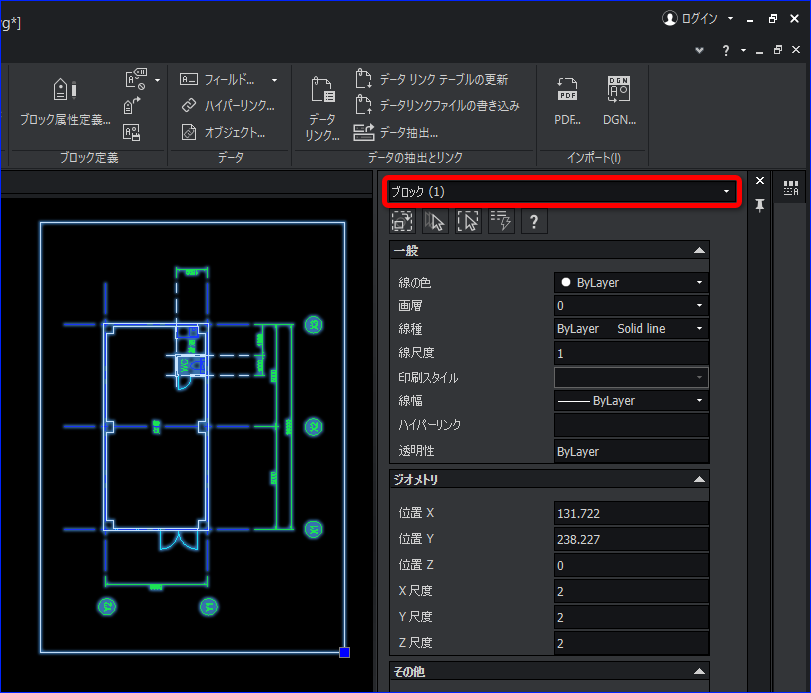This screenshot has width=811, height=693.
Task: Click the ハイパーリンク ribbon button
Action: pyautogui.click(x=228, y=106)
